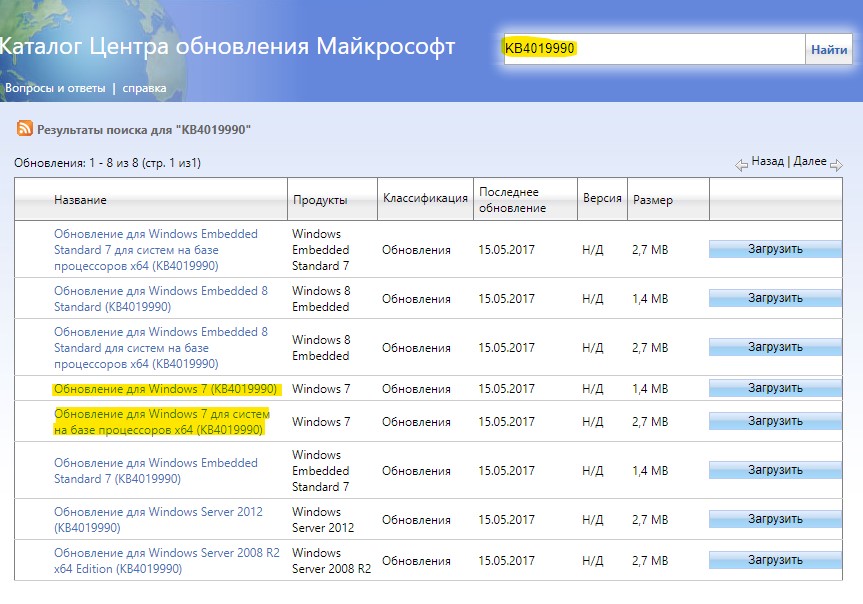Sort by the Последнее обновление column header
This screenshot has height=604, width=863.
point(512,200)
